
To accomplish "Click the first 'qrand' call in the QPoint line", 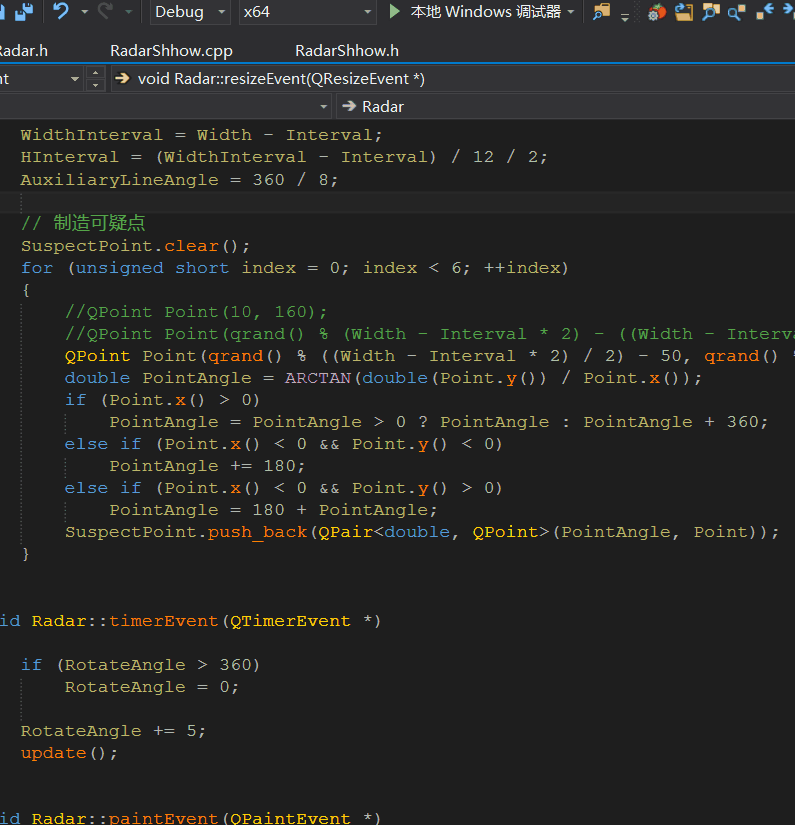I will click(235, 356).
